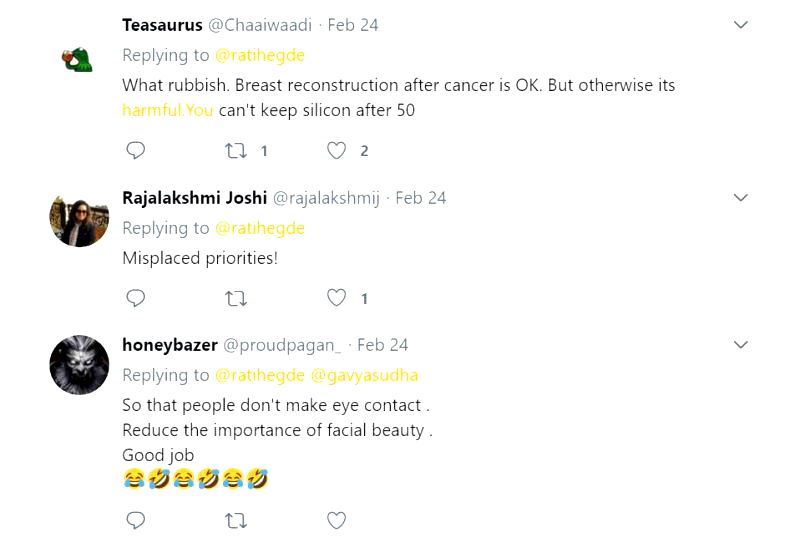Like the Teasaurus tweet
The width and height of the screenshot is (800, 543).
coord(337,151)
